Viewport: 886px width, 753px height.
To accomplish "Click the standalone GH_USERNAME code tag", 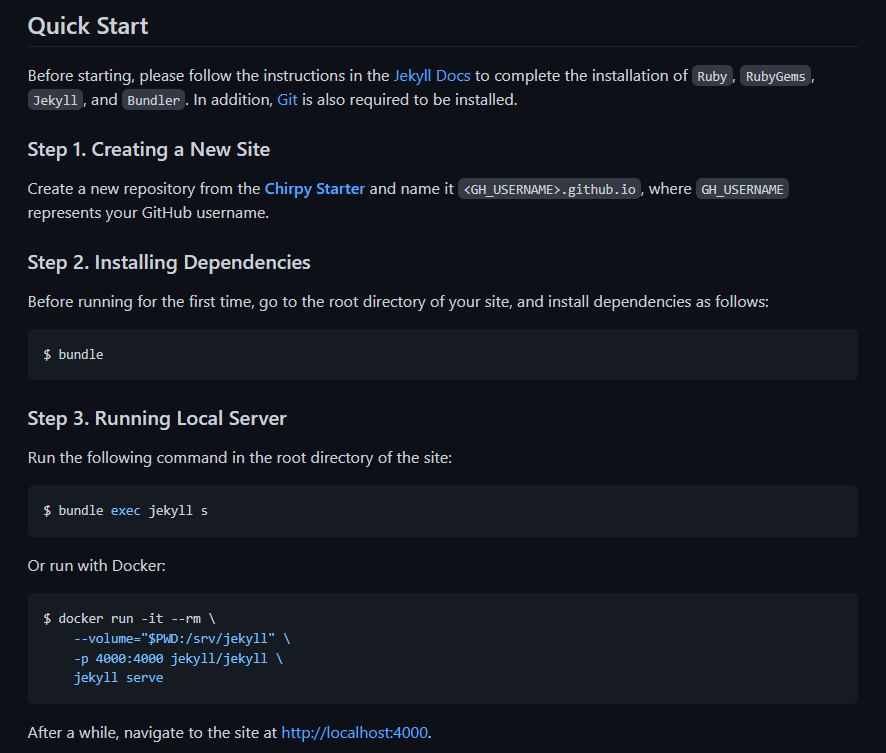I will 742,190.
